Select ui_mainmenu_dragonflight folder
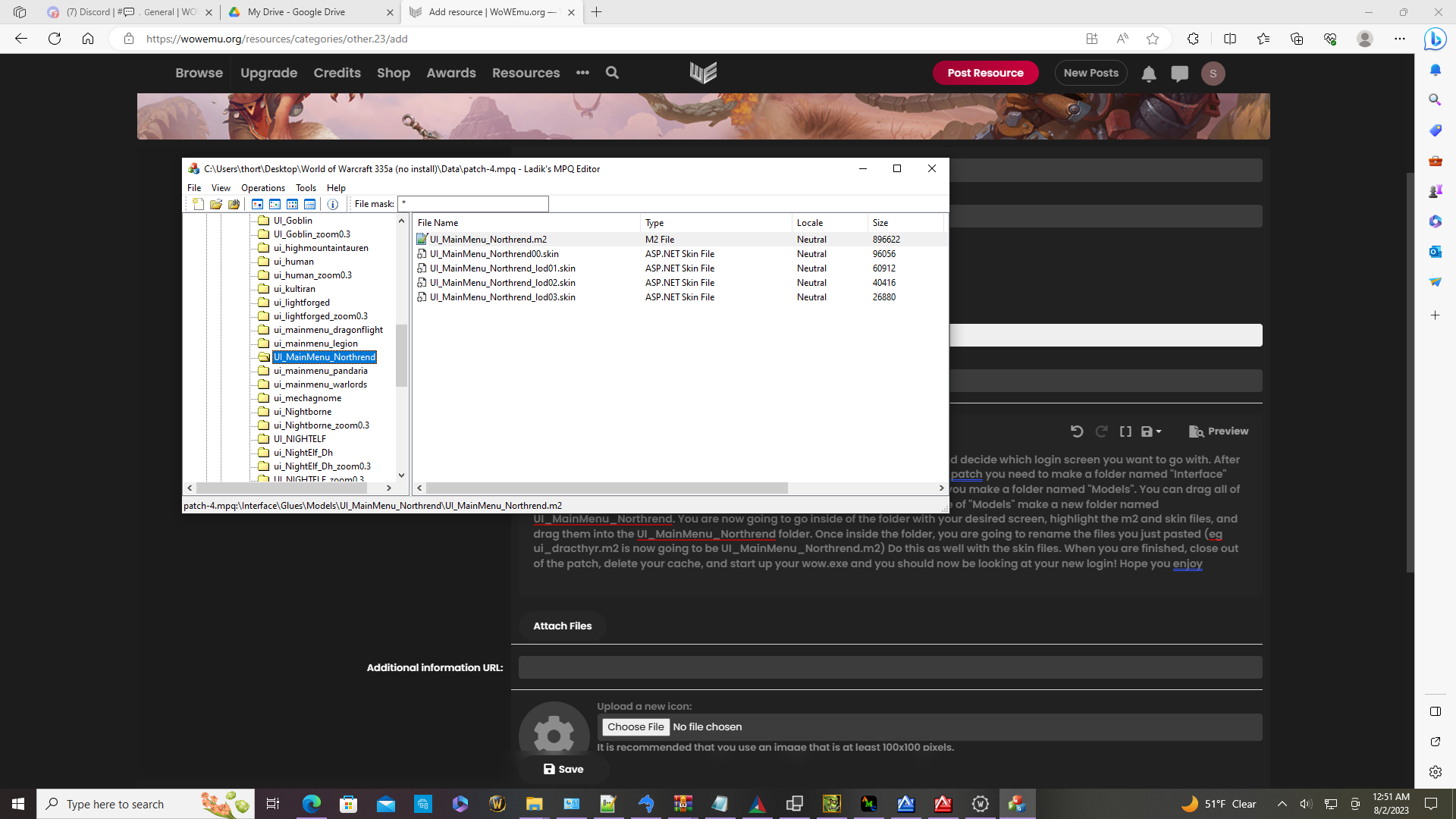This screenshot has width=1456, height=819. tap(328, 330)
